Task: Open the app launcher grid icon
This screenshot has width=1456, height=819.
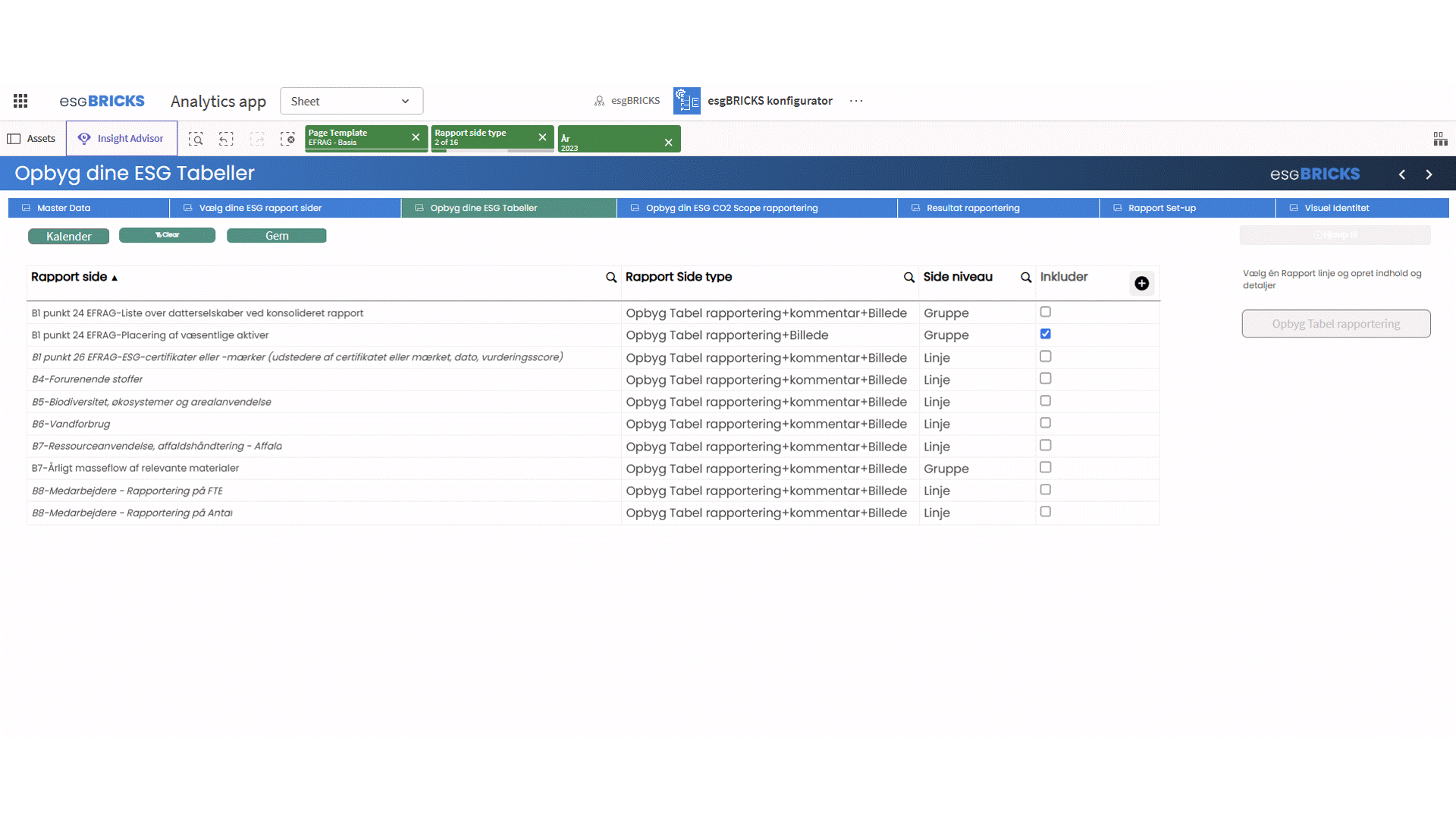Action: (20, 101)
